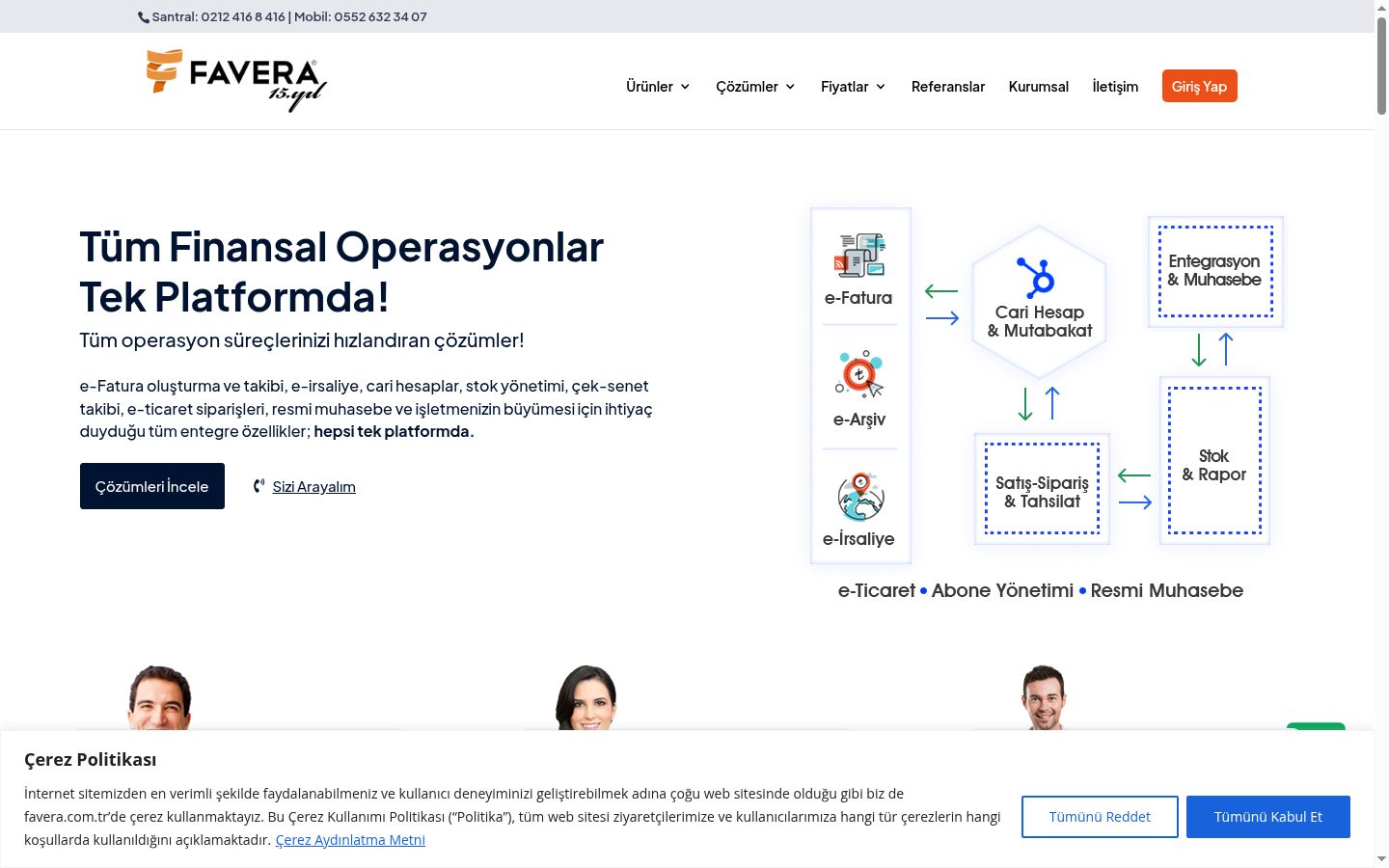Click the phone icon beside Sizi Arayalım

click(x=259, y=486)
